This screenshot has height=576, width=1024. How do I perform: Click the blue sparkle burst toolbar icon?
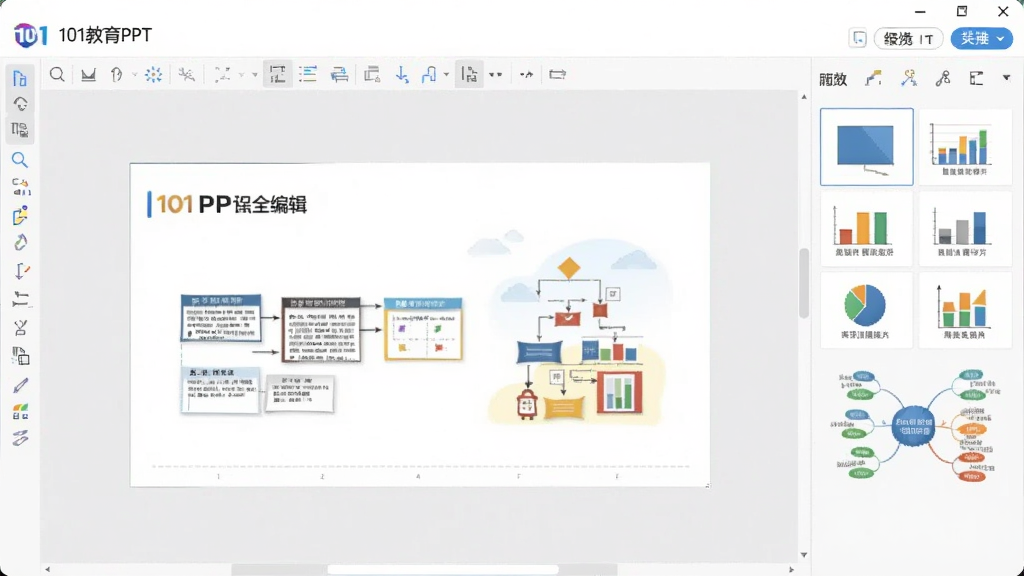[153, 74]
